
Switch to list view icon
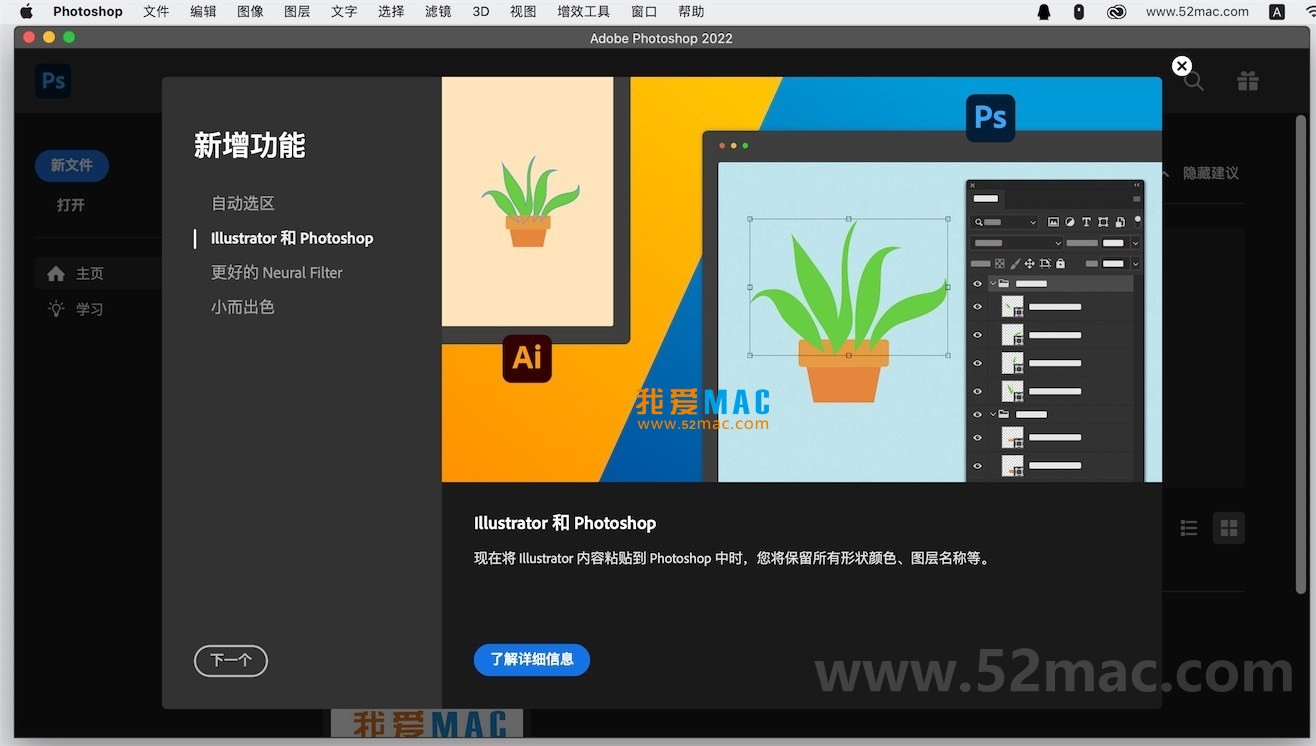1189,528
